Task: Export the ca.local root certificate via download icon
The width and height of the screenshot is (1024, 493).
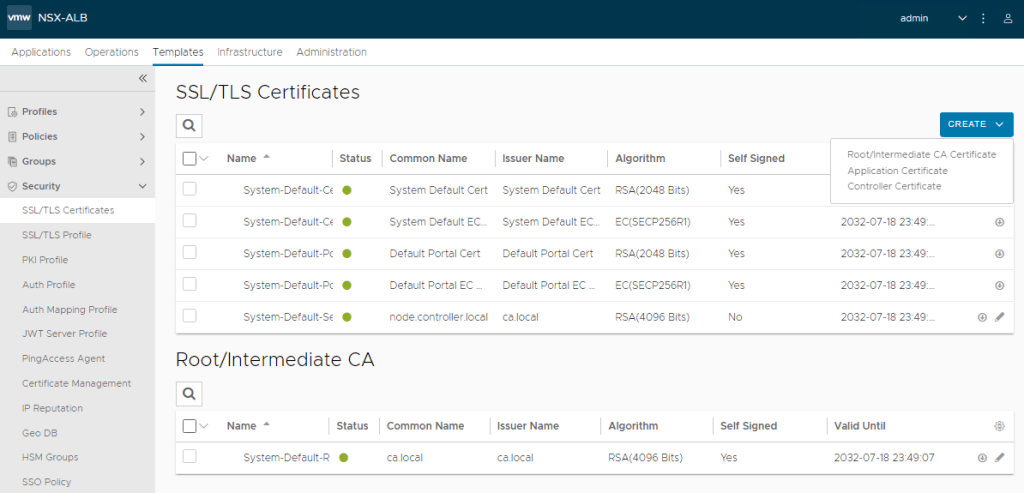Action: pyautogui.click(x=982, y=458)
